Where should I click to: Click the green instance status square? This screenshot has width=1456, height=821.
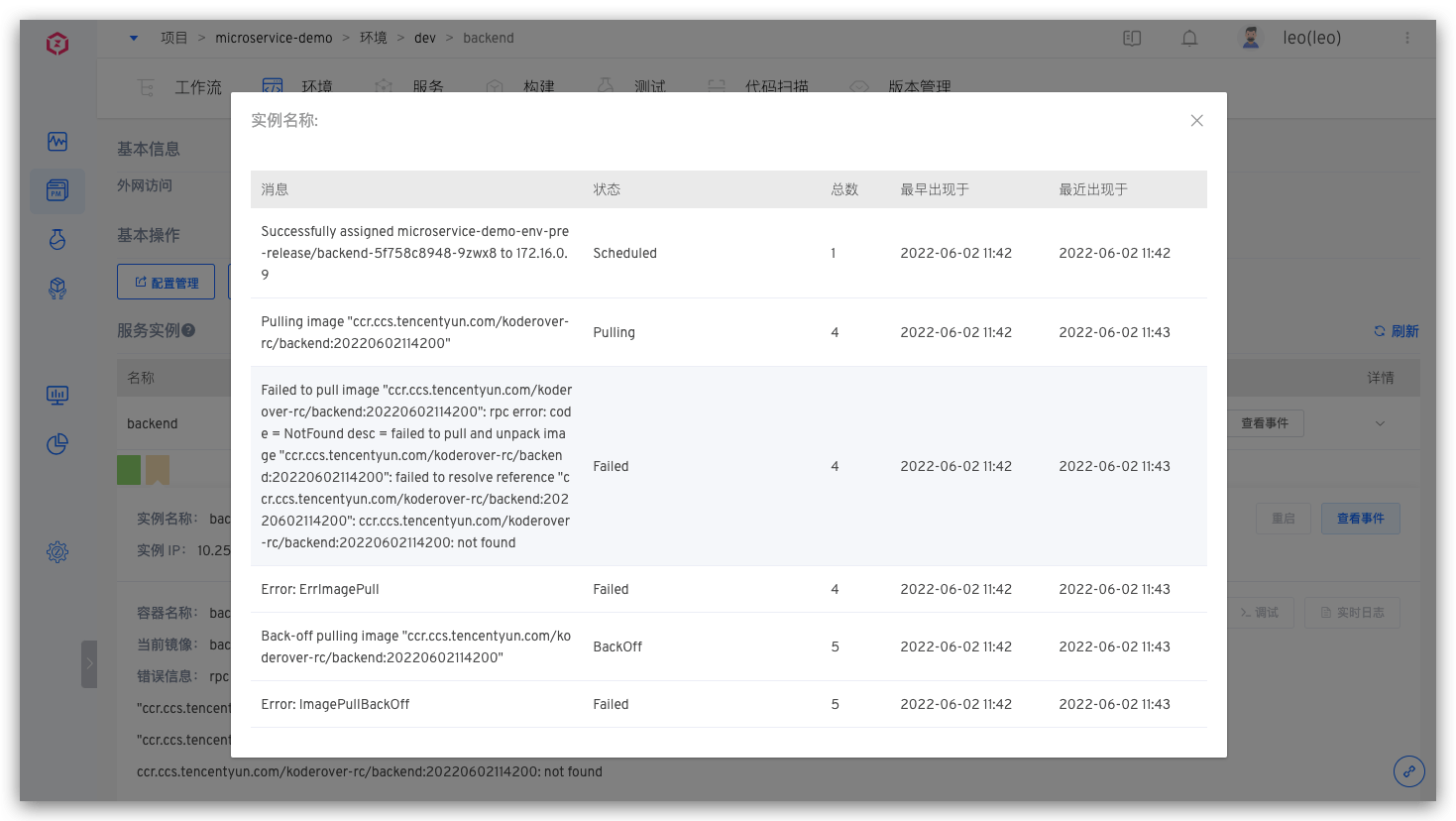point(129,470)
